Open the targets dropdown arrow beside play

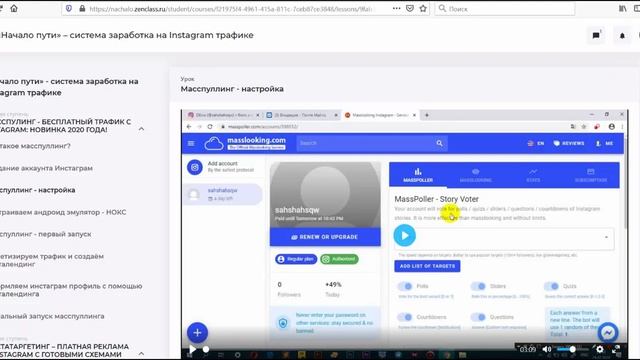coord(606,237)
